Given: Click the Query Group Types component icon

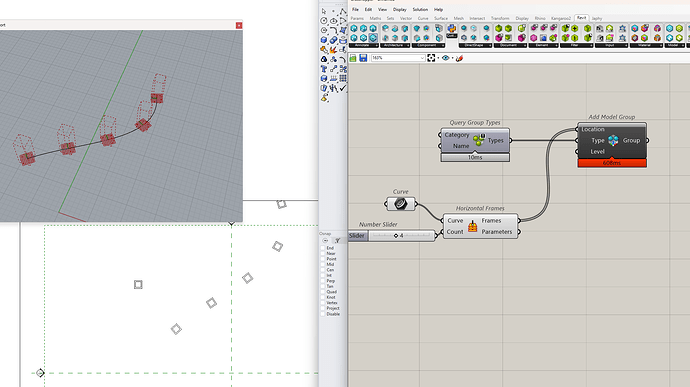Looking at the screenshot, I should click(479, 140).
